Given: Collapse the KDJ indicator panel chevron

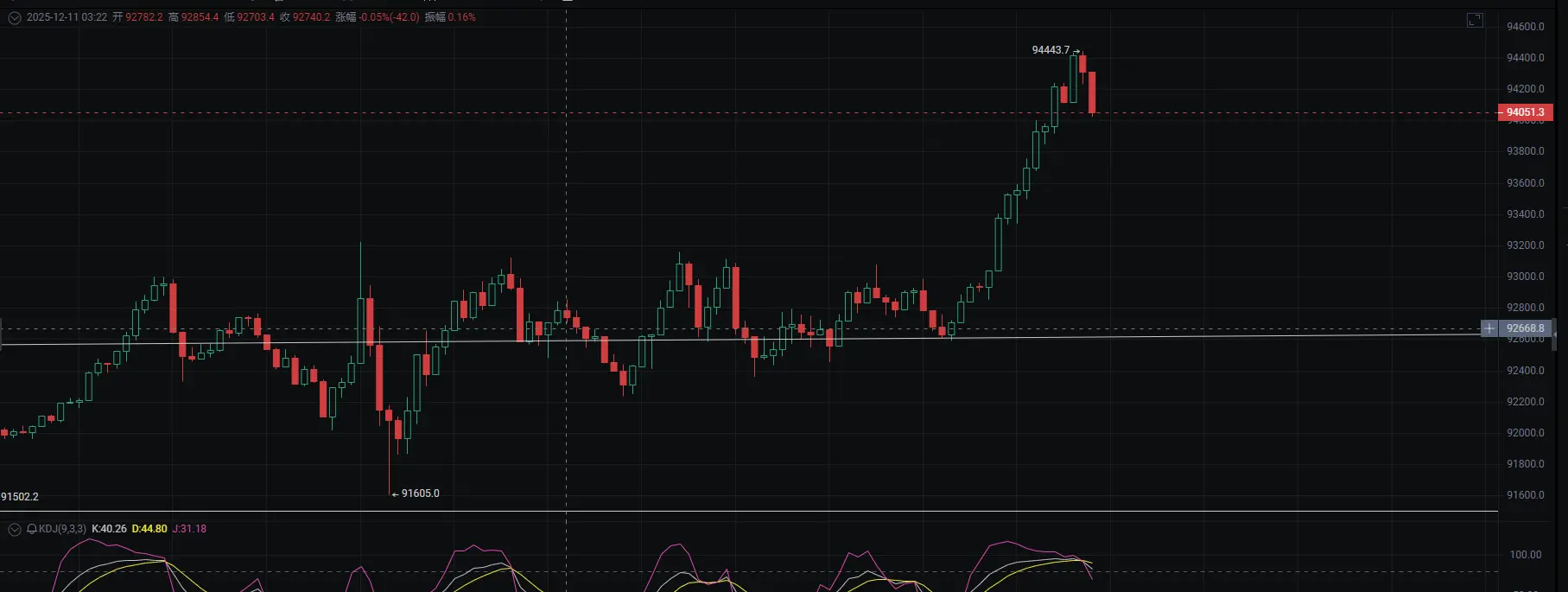Looking at the screenshot, I should (x=15, y=529).
